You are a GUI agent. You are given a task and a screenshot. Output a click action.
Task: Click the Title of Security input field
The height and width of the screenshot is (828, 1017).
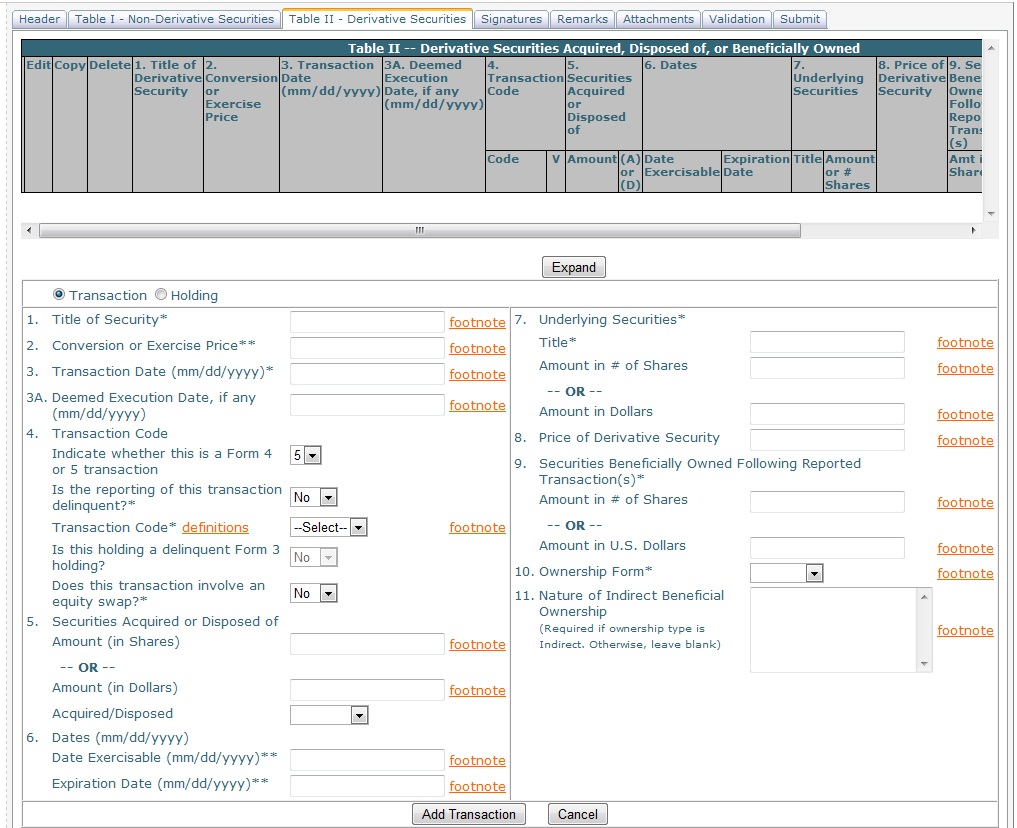pos(367,321)
